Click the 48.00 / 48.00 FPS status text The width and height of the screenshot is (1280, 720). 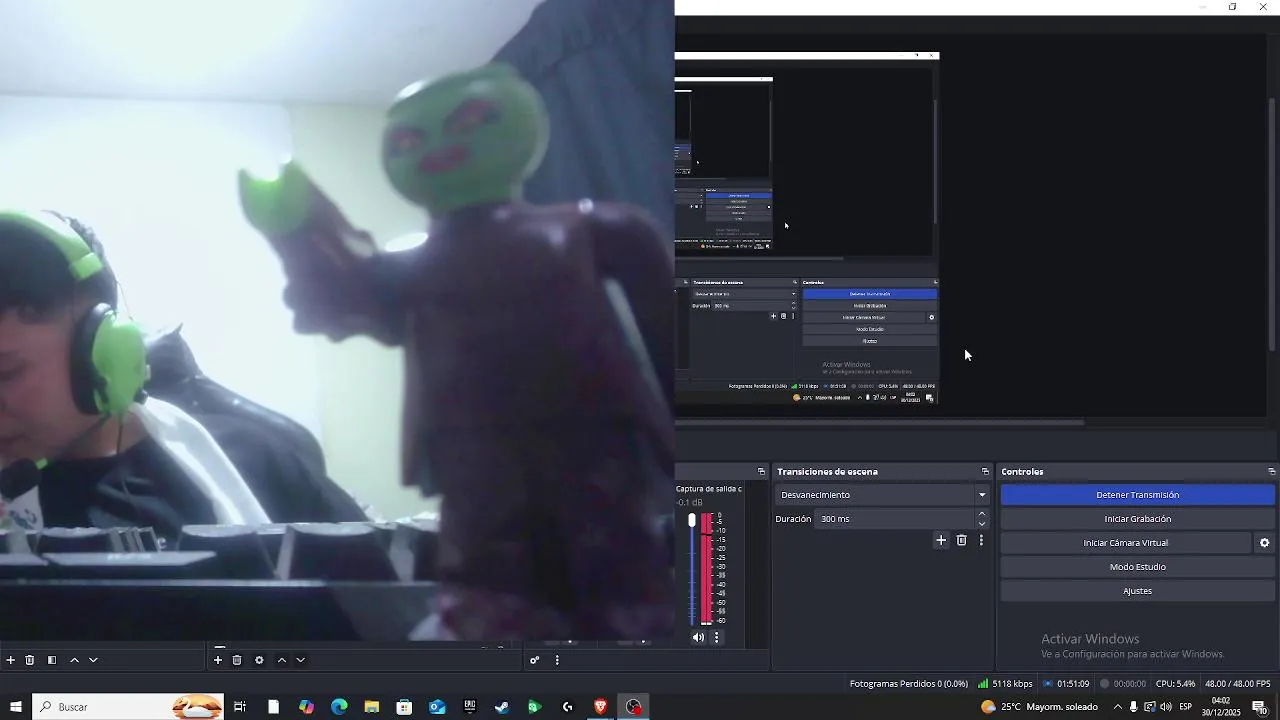1238,684
